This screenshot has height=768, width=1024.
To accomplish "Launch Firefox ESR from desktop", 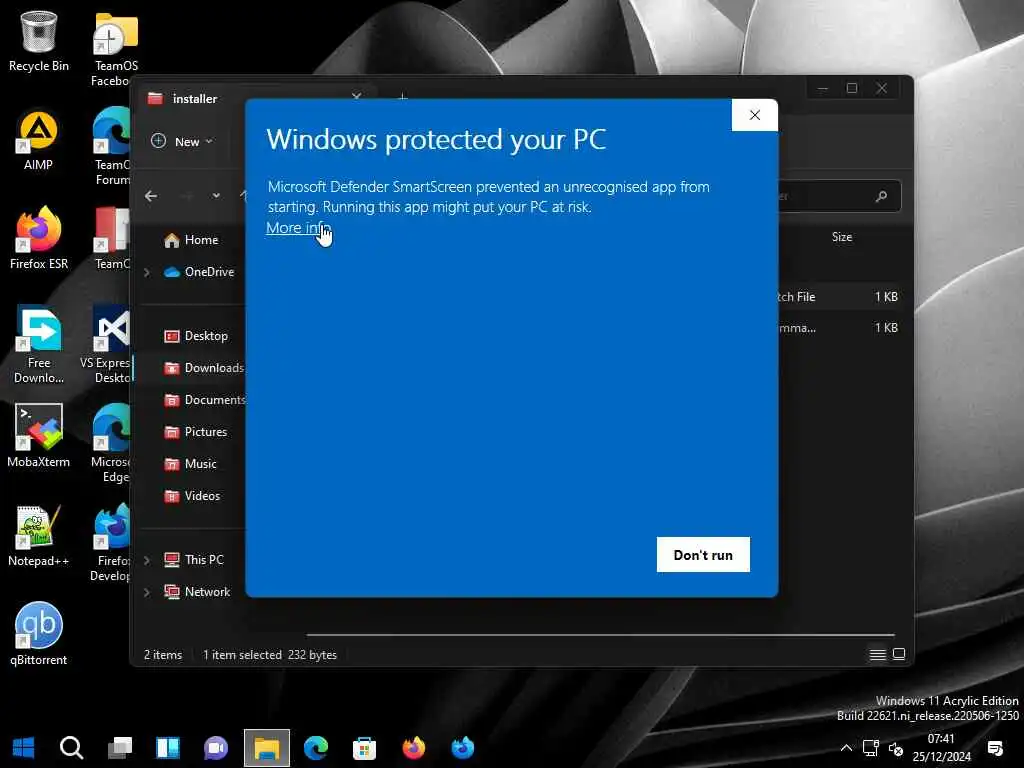I will 39,239.
